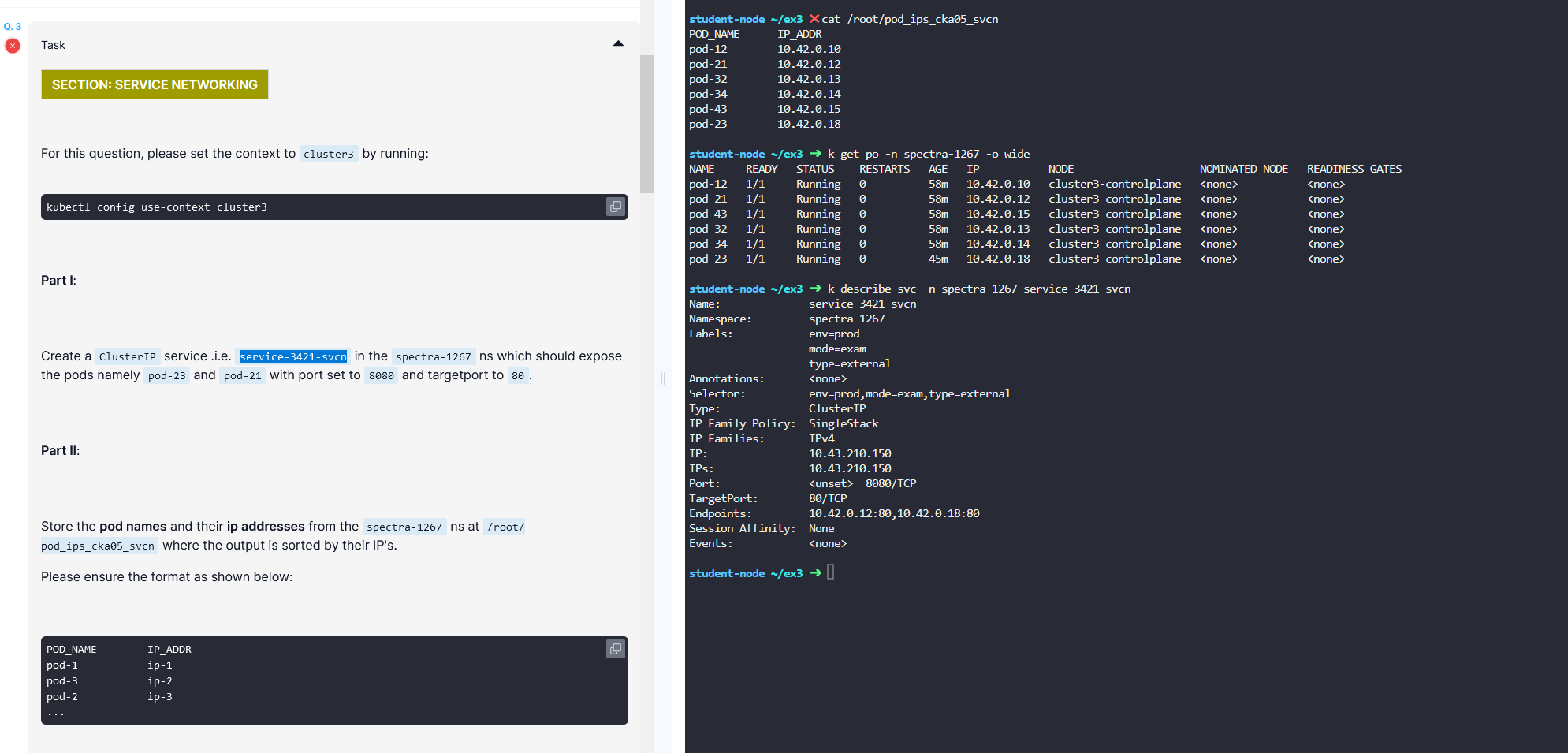Screen dimensions: 1568x753
Task: Click the "k describe svc" command in terminal
Action: [979, 289]
